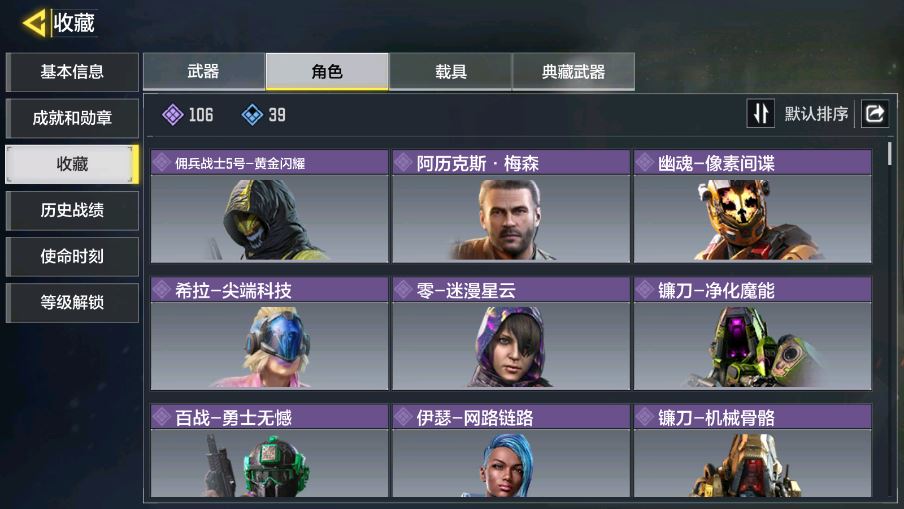Image resolution: width=904 pixels, height=509 pixels.
Task: Toggle the sort order arrows icon
Action: click(760, 114)
